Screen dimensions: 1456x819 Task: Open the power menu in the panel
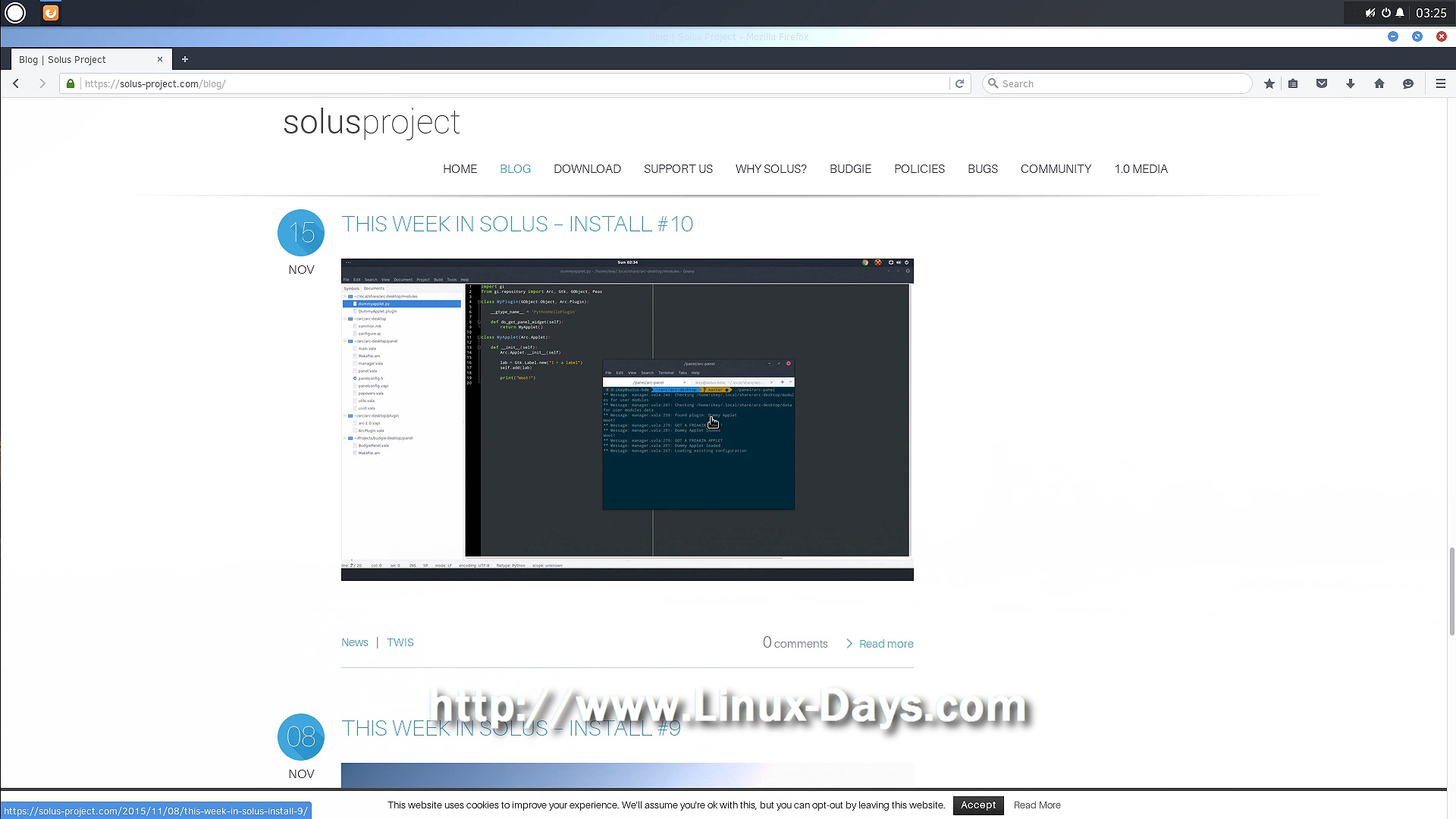point(1385,13)
